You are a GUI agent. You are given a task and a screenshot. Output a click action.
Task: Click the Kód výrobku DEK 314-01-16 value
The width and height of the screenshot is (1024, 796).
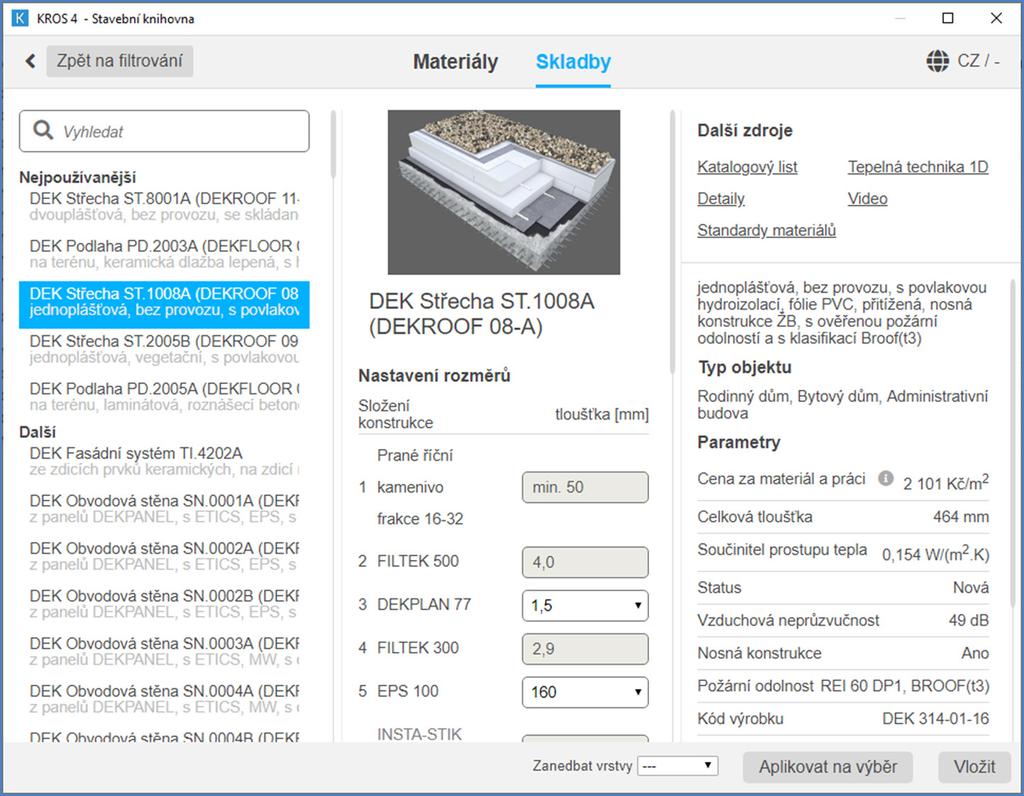pos(935,719)
